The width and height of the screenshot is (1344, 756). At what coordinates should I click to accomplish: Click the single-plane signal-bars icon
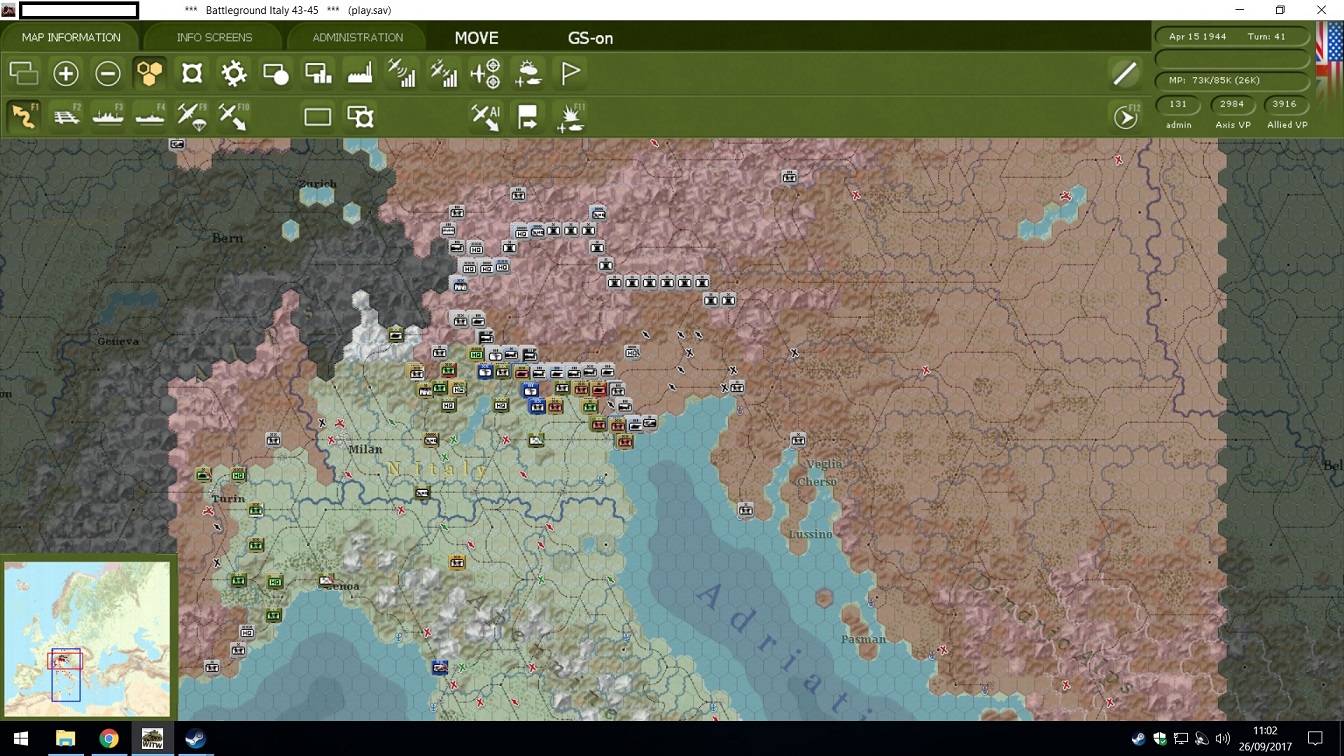click(402, 73)
